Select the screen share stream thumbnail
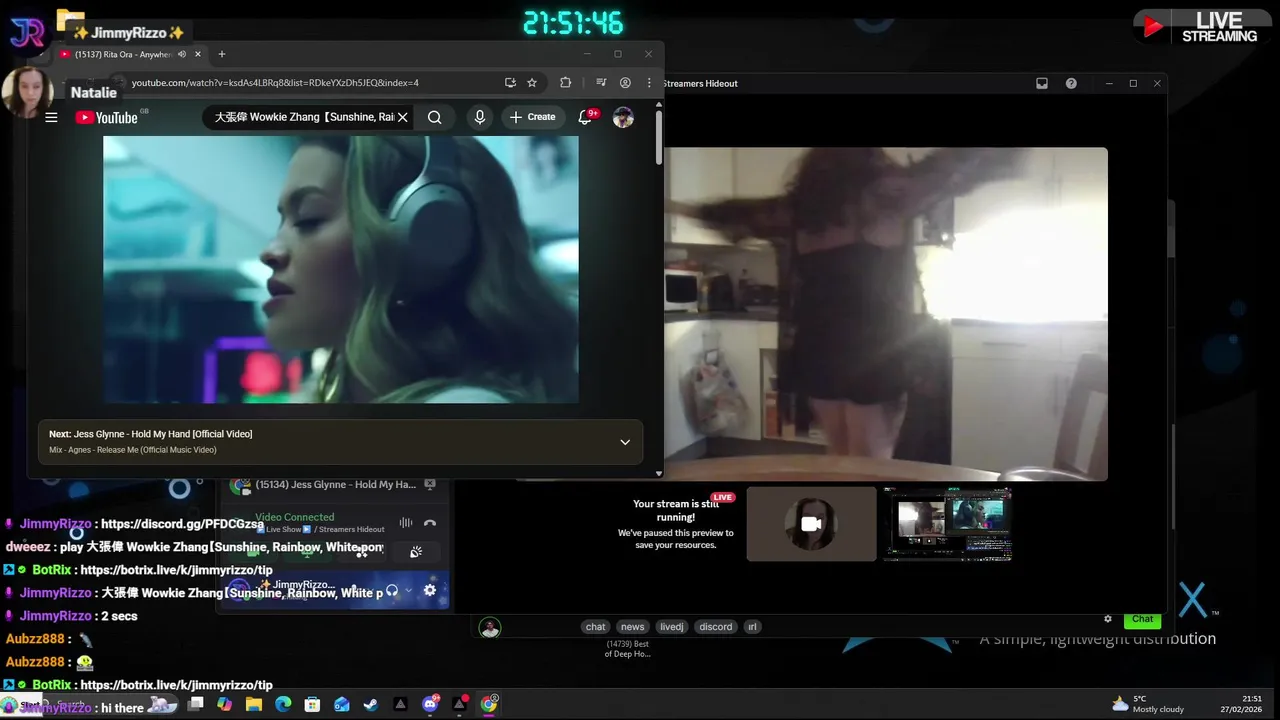1280x720 pixels. coord(947,524)
